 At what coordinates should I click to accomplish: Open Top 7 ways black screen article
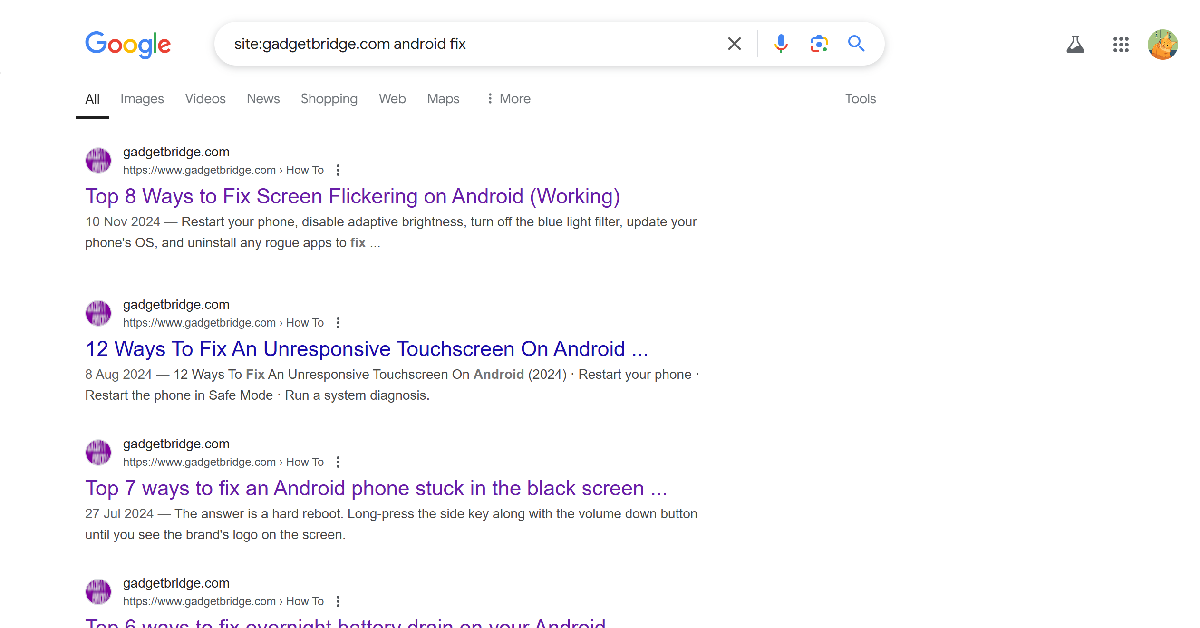point(376,488)
